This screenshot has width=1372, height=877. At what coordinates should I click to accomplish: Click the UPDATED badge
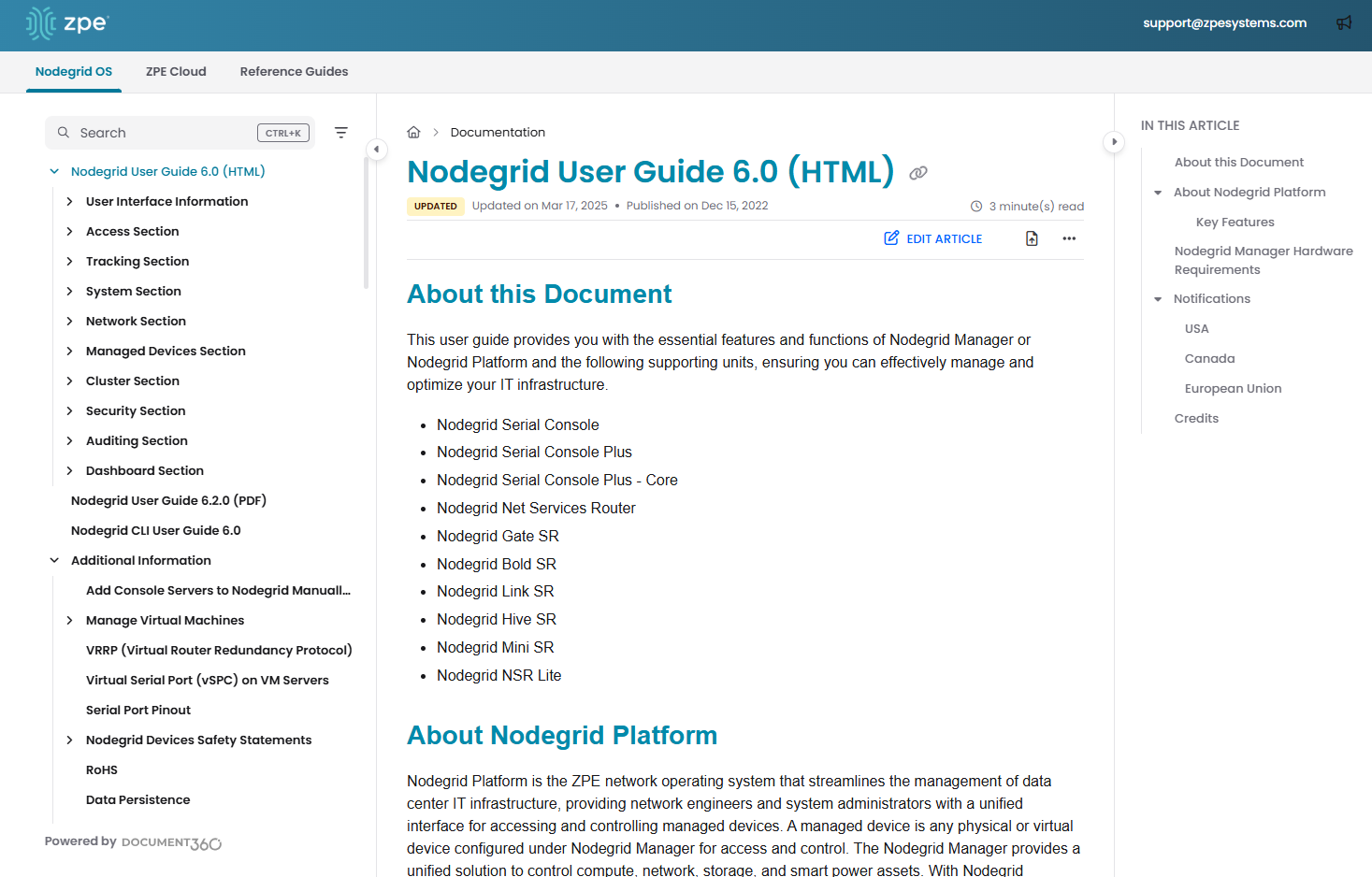[x=436, y=207]
